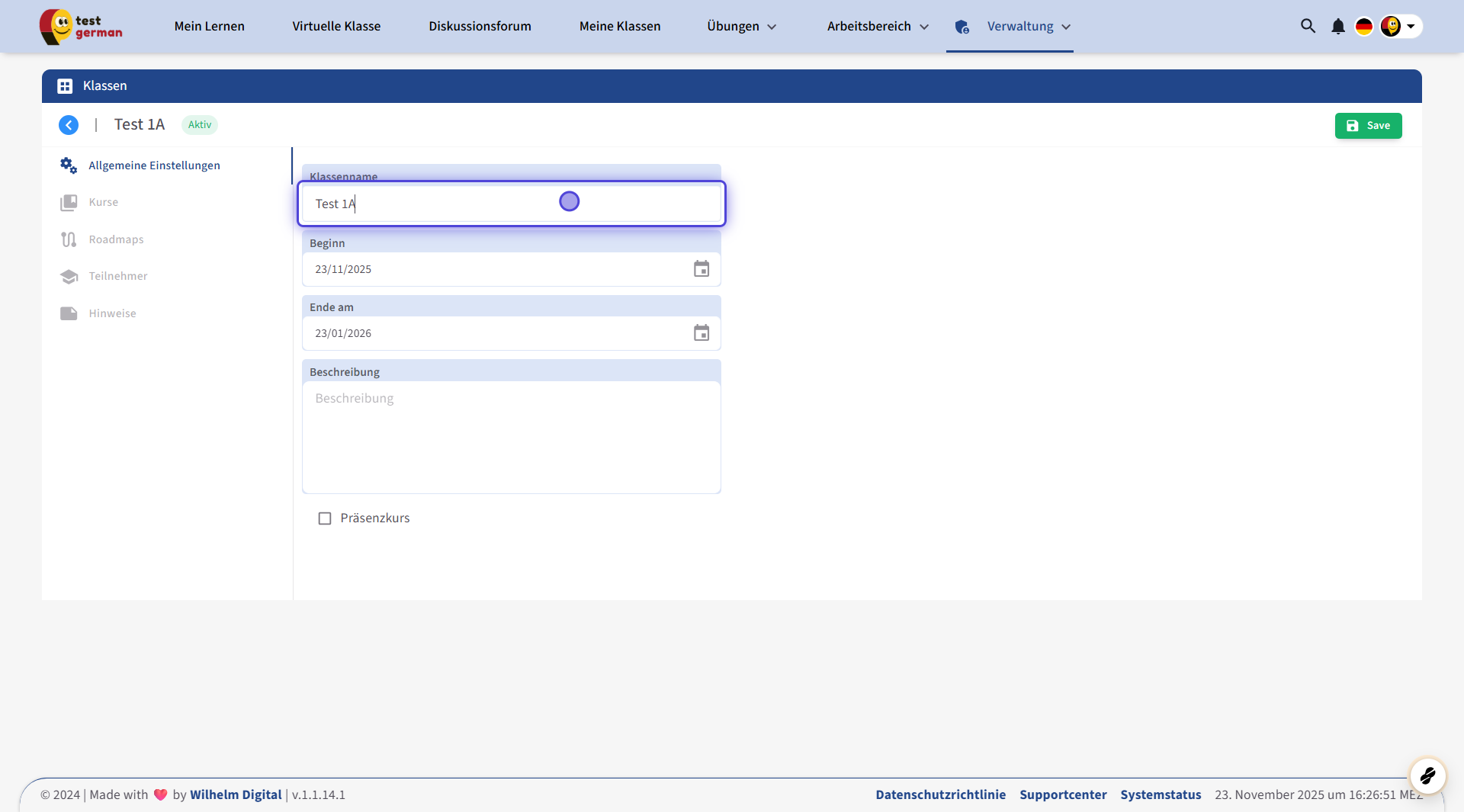Click into the Beschreibung text area

(x=511, y=437)
